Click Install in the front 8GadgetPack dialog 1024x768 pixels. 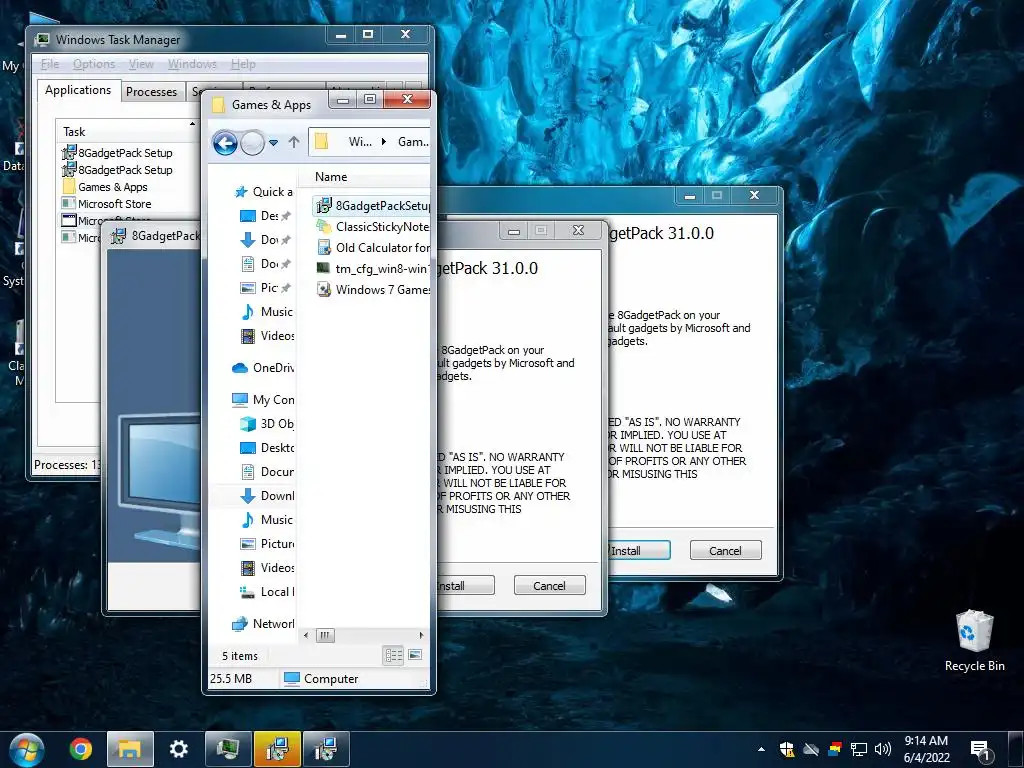click(x=465, y=586)
